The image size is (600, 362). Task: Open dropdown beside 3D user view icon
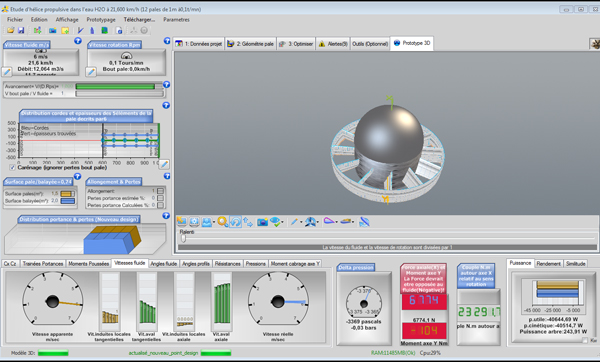(x=214, y=222)
